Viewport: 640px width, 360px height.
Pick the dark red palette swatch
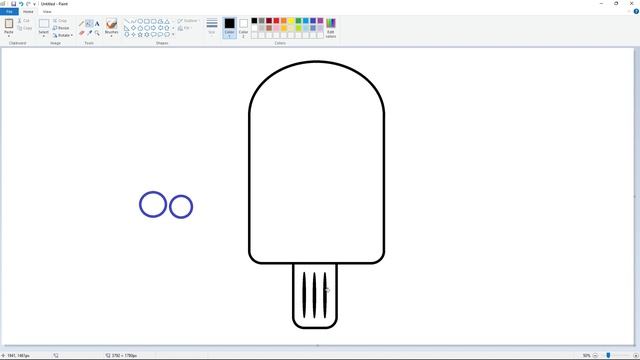tap(269, 20)
